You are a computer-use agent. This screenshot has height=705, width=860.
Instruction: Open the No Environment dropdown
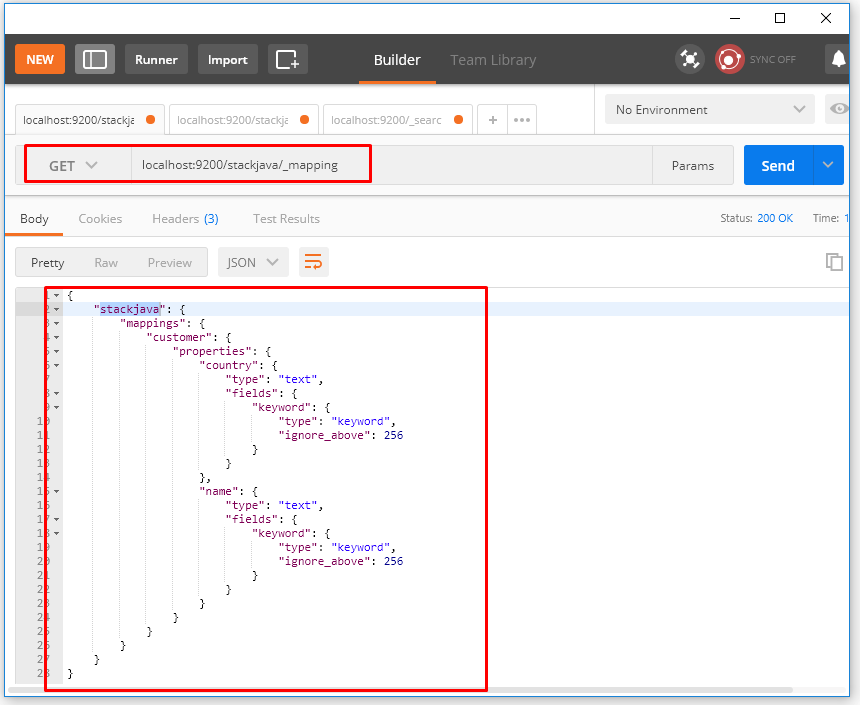click(709, 109)
